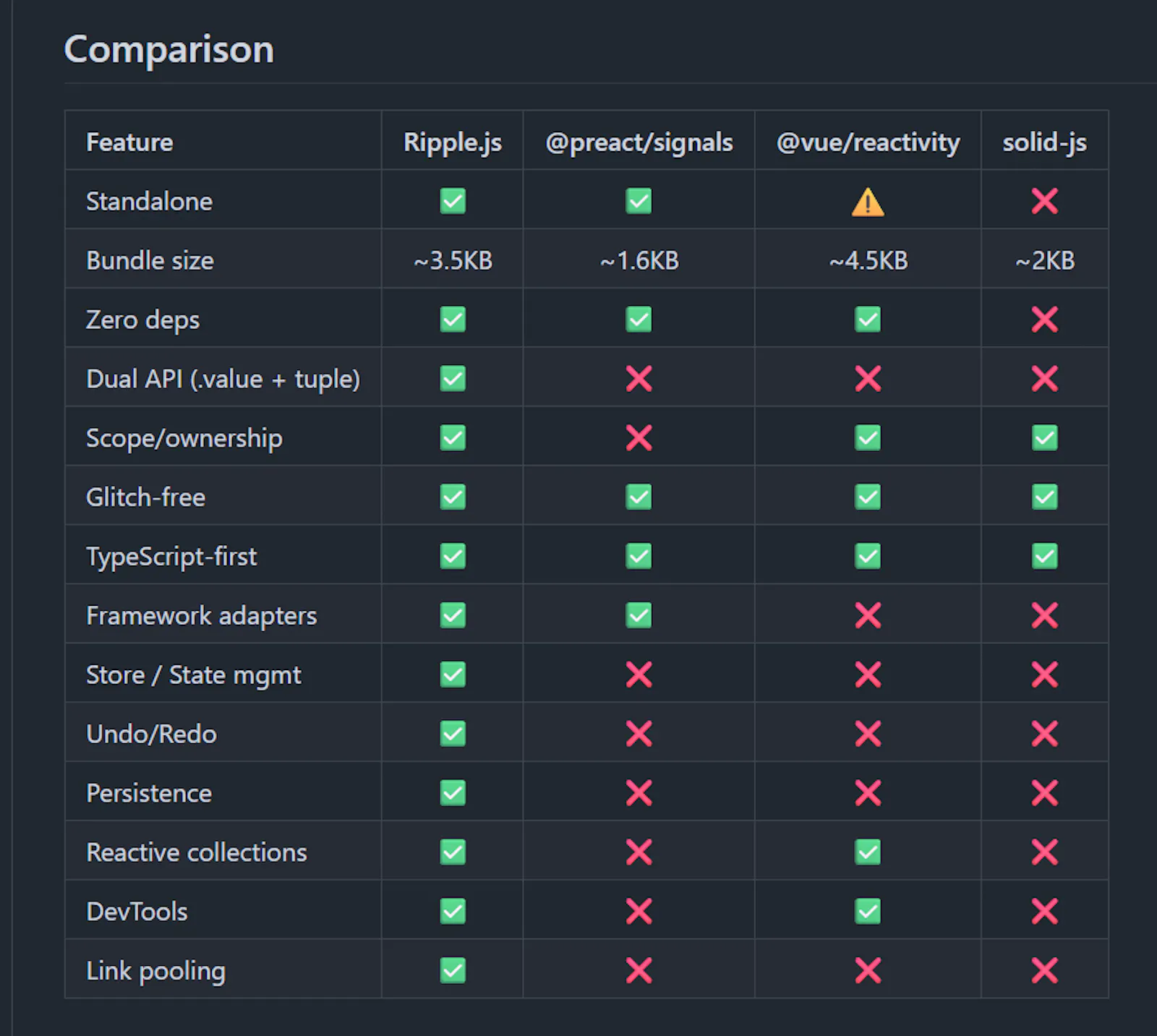Click @vue/reactivity cross for Undo/Redo
Viewport: 1157px width, 1036px height.
pos(868,734)
